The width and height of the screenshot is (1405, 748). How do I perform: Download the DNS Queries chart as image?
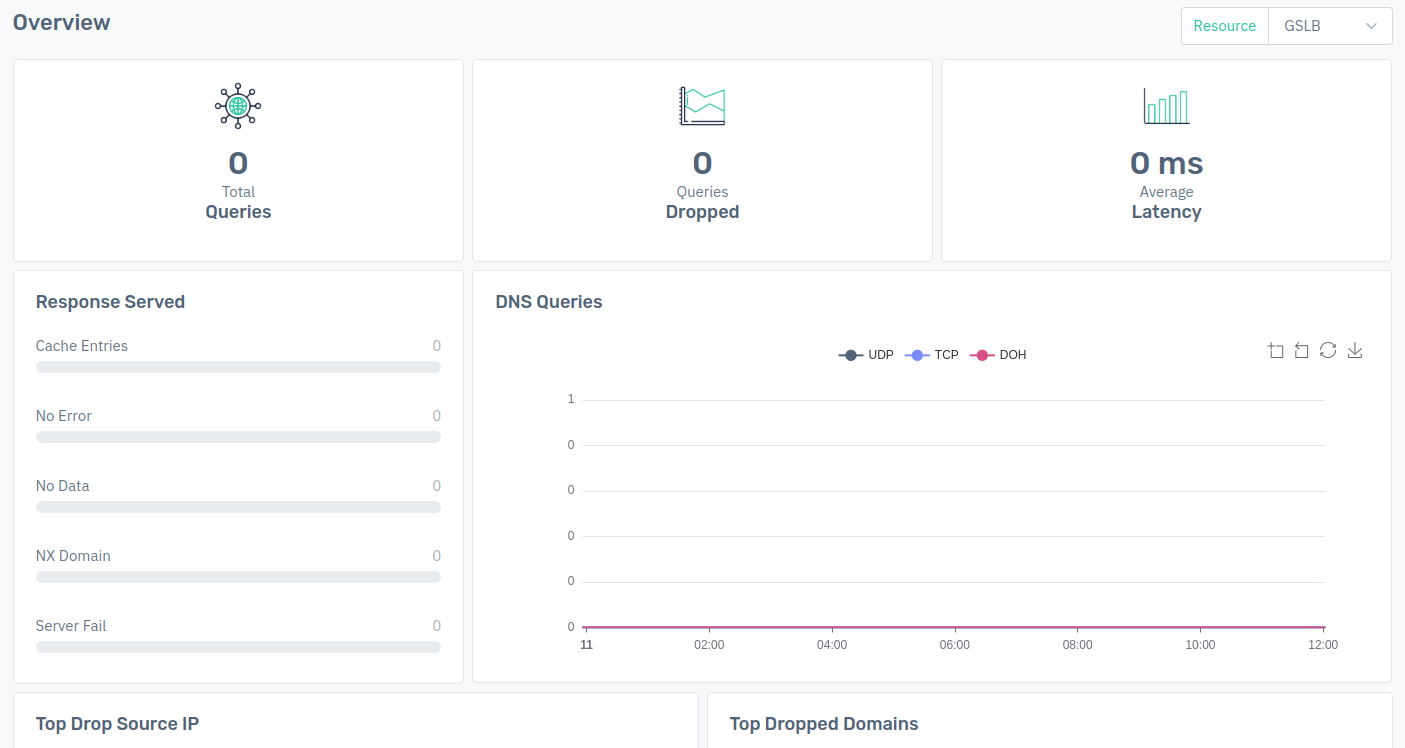tap(1355, 350)
